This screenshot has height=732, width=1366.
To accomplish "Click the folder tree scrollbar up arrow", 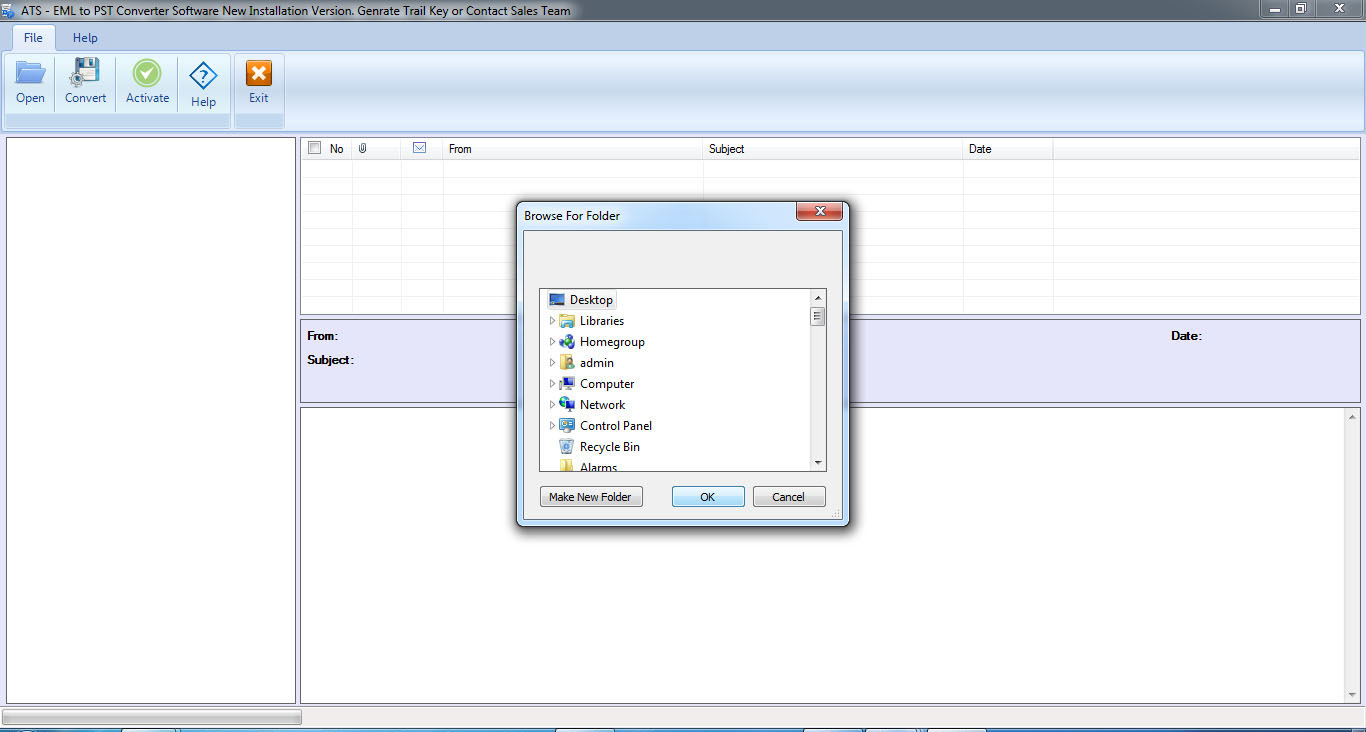I will point(818,298).
